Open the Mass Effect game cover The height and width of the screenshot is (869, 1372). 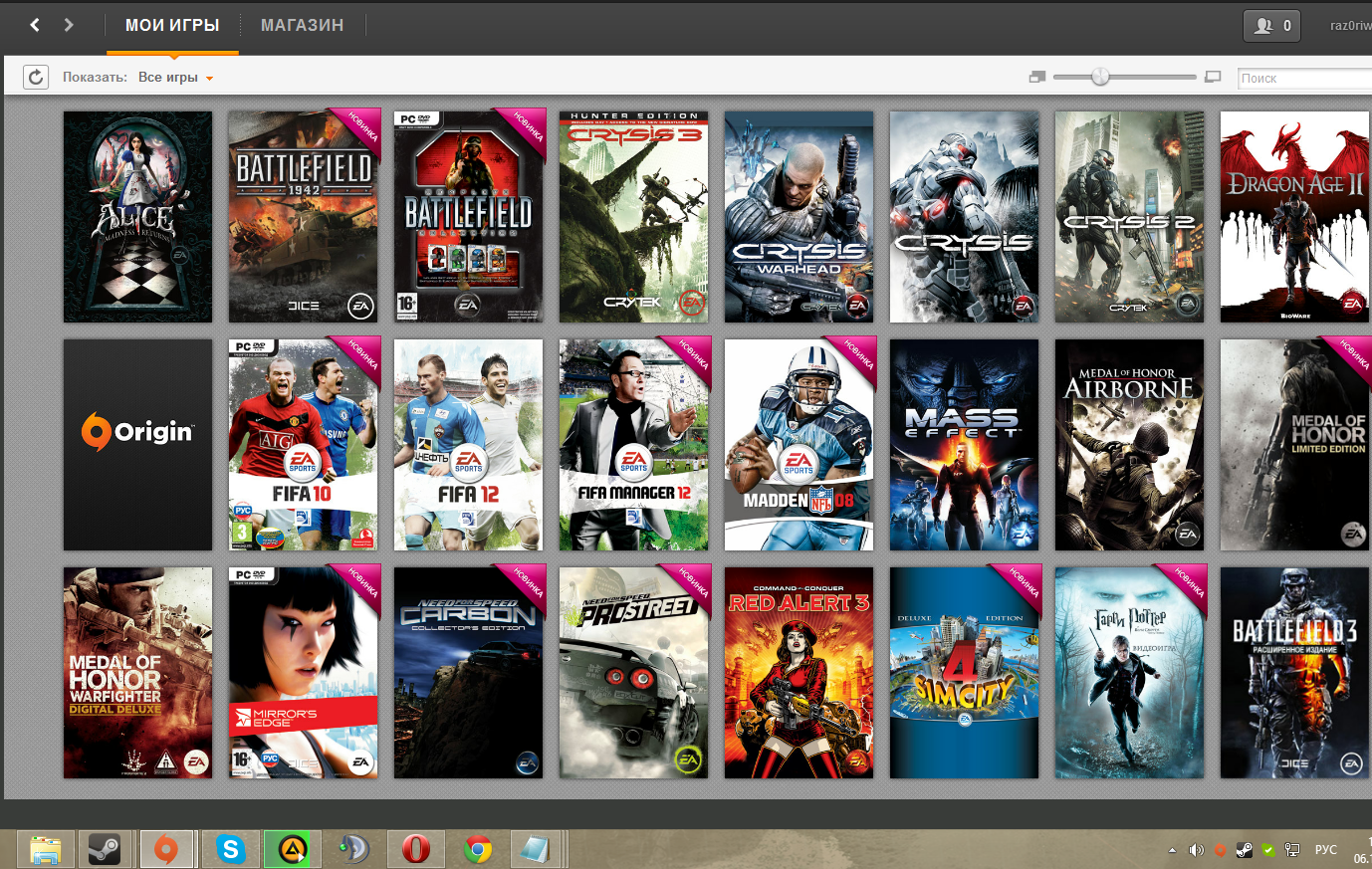(964, 445)
